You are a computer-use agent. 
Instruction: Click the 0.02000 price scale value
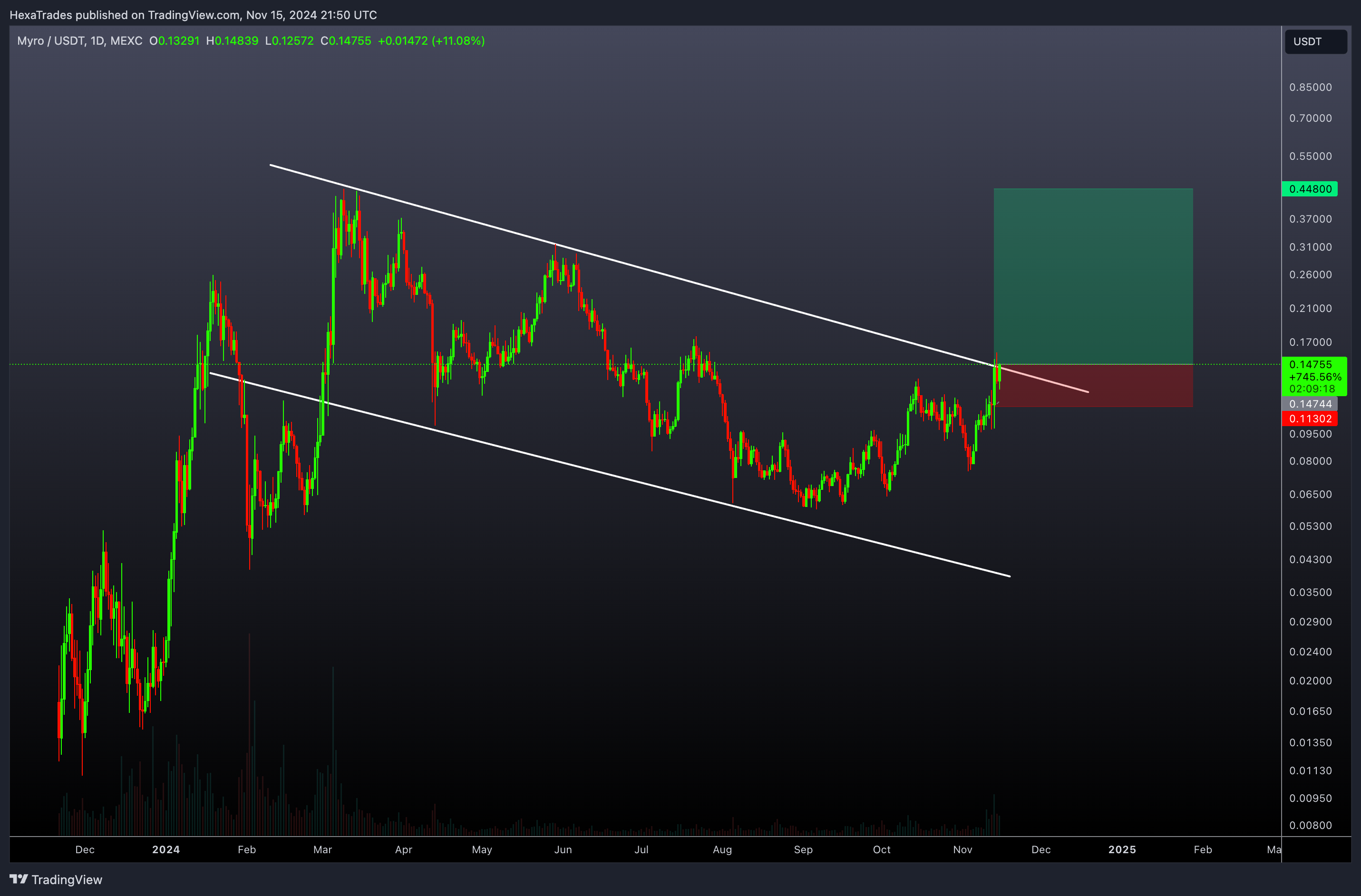(1310, 681)
